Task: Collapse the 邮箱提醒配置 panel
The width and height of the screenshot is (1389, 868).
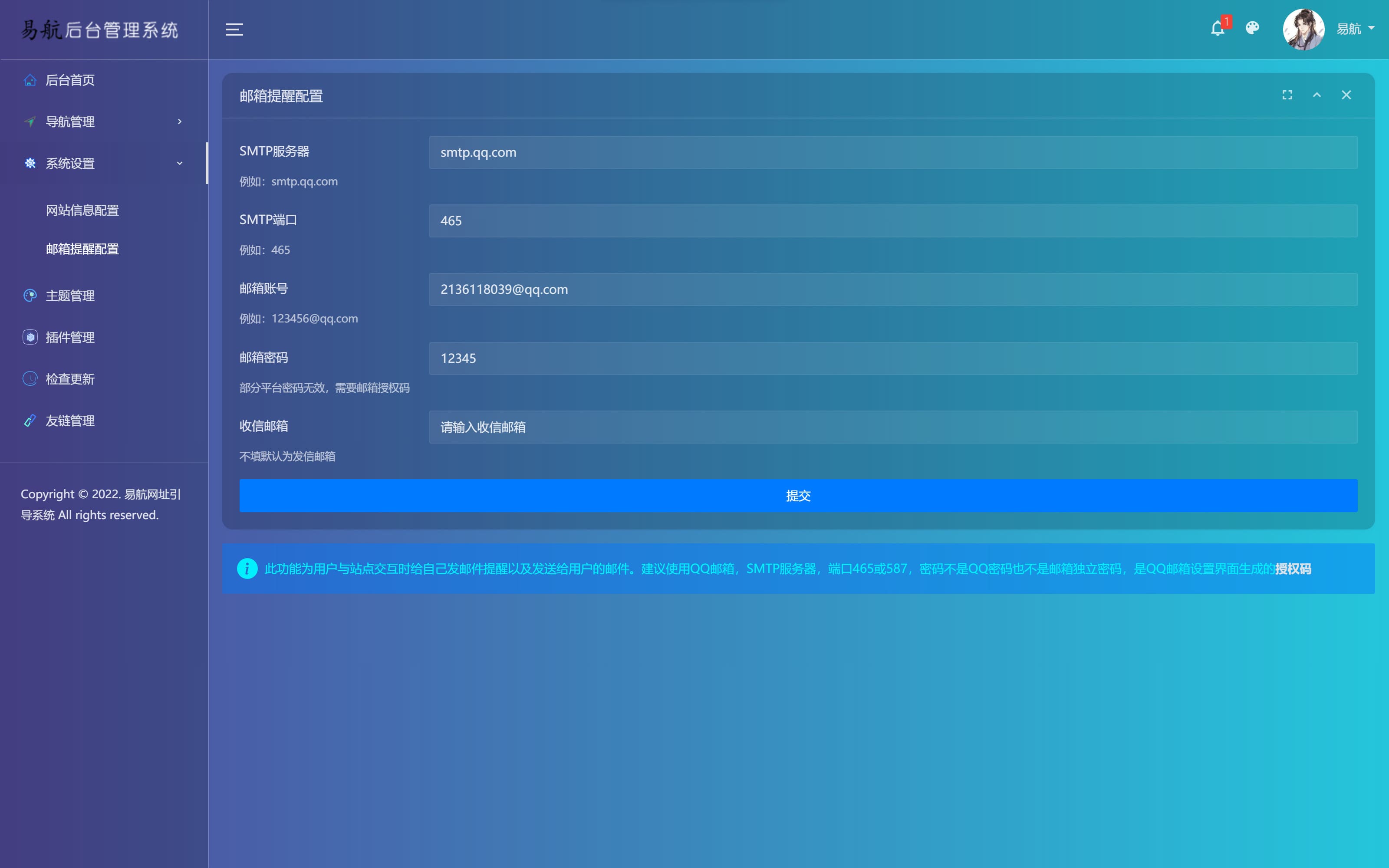Action: pyautogui.click(x=1317, y=95)
